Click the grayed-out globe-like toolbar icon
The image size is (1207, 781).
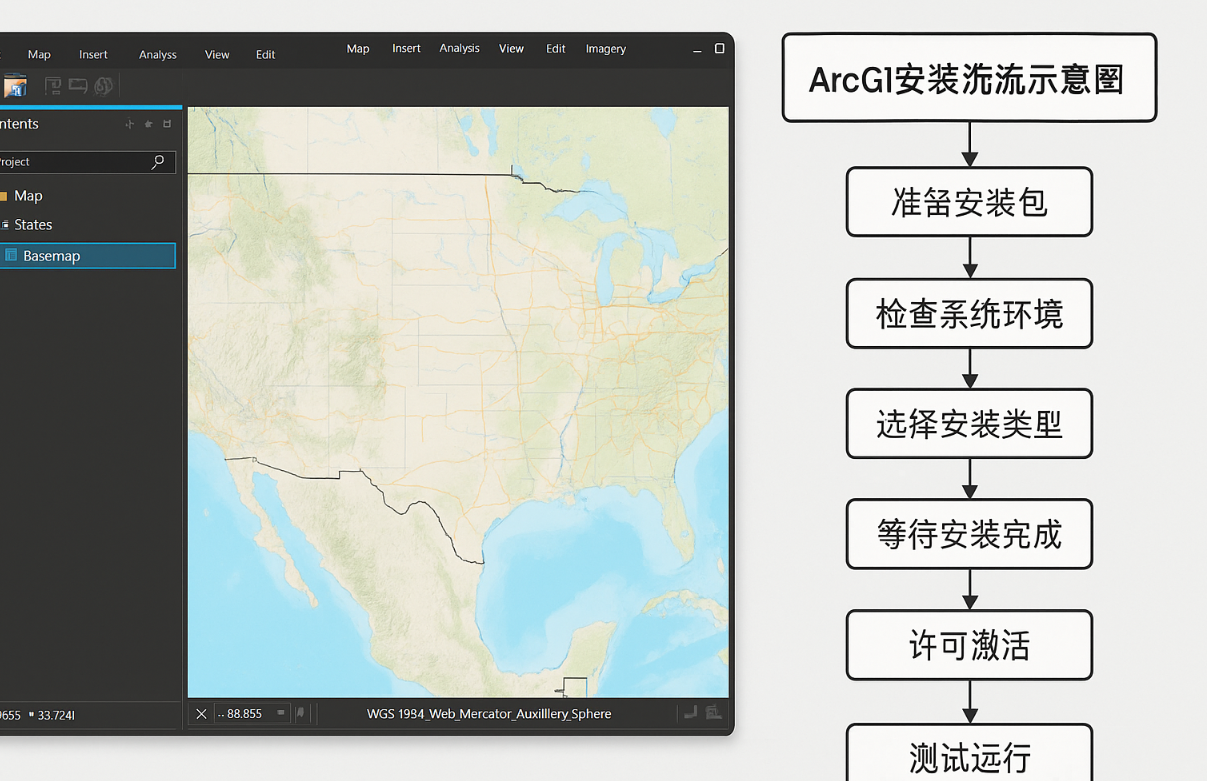coord(103,86)
